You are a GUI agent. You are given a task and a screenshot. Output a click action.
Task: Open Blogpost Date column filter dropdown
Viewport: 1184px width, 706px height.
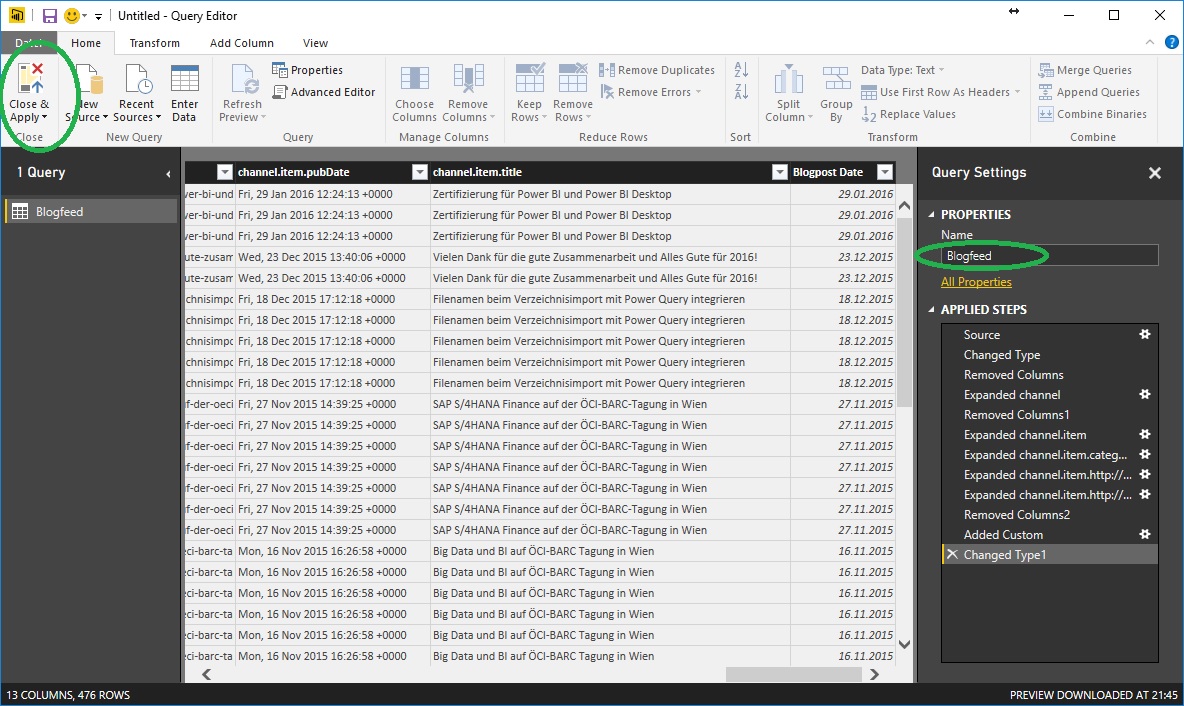(884, 172)
